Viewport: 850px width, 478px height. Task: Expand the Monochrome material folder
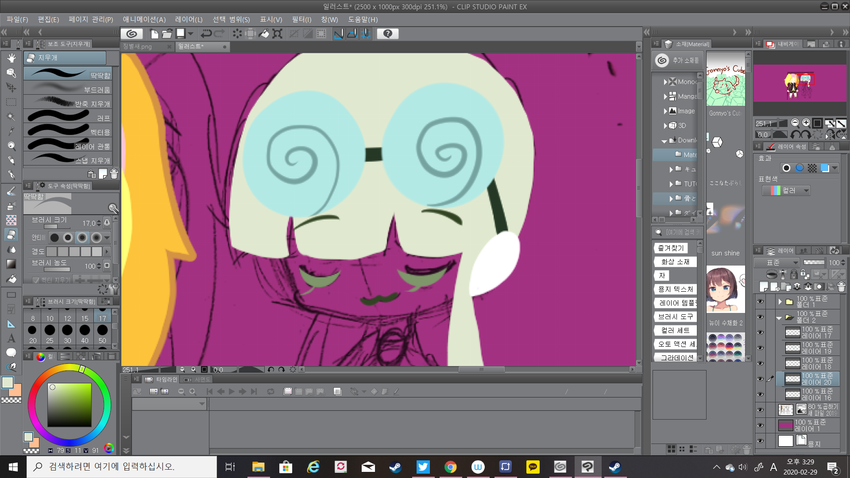tap(666, 82)
